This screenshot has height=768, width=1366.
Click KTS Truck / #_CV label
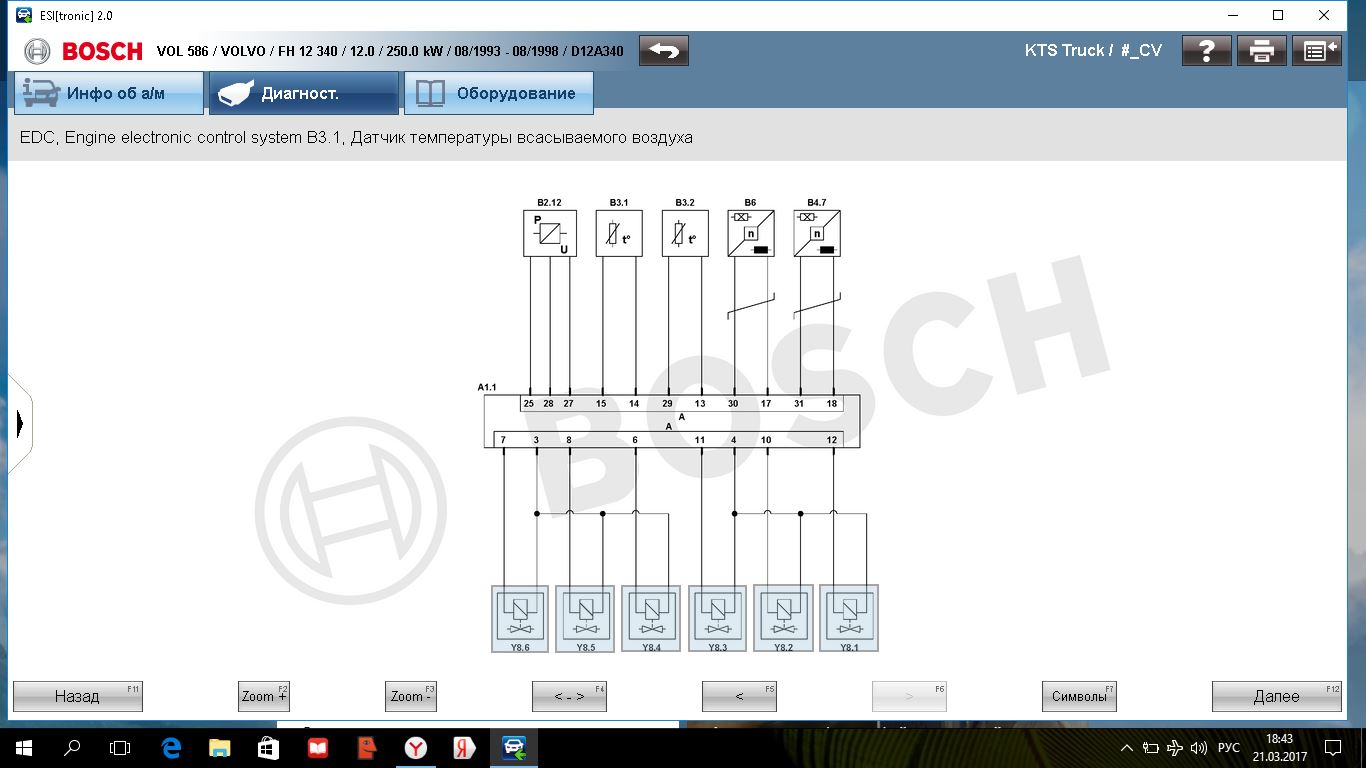click(1093, 50)
